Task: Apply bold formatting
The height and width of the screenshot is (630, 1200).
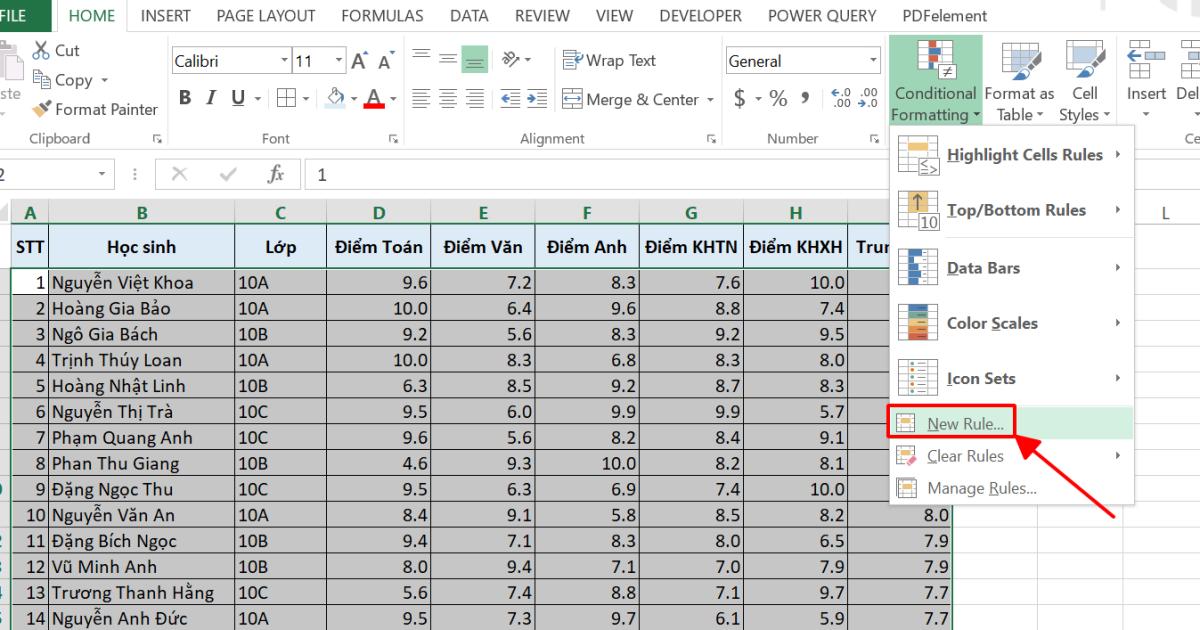Action: point(184,97)
